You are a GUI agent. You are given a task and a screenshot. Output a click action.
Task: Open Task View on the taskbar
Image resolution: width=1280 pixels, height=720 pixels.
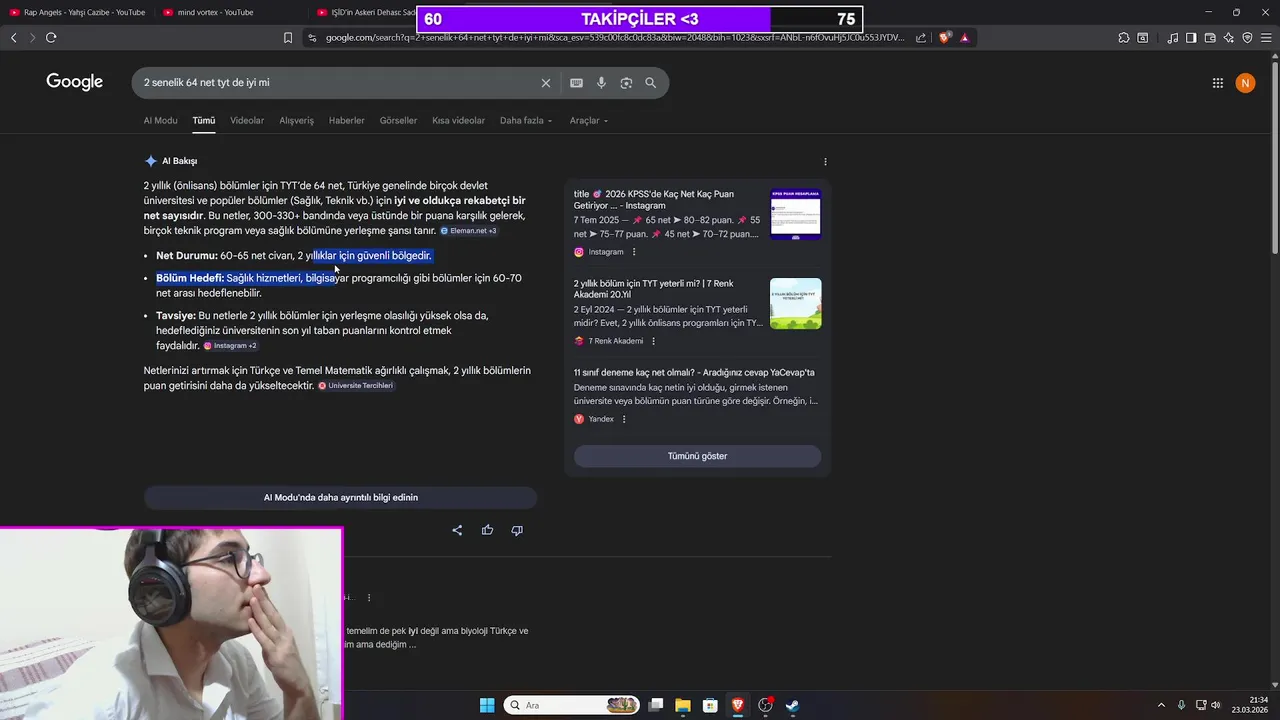coord(656,705)
